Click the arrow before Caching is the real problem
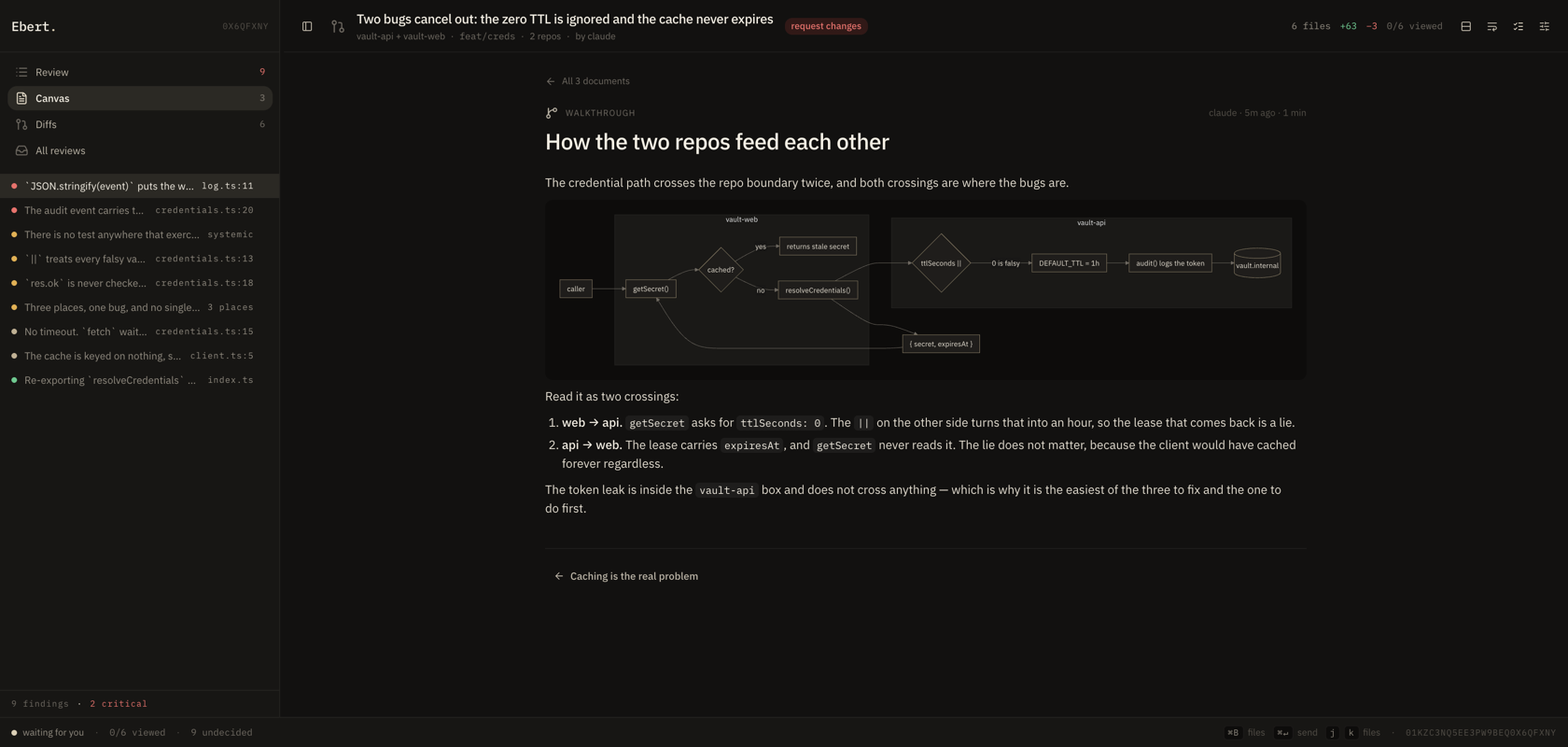 [x=559, y=576]
